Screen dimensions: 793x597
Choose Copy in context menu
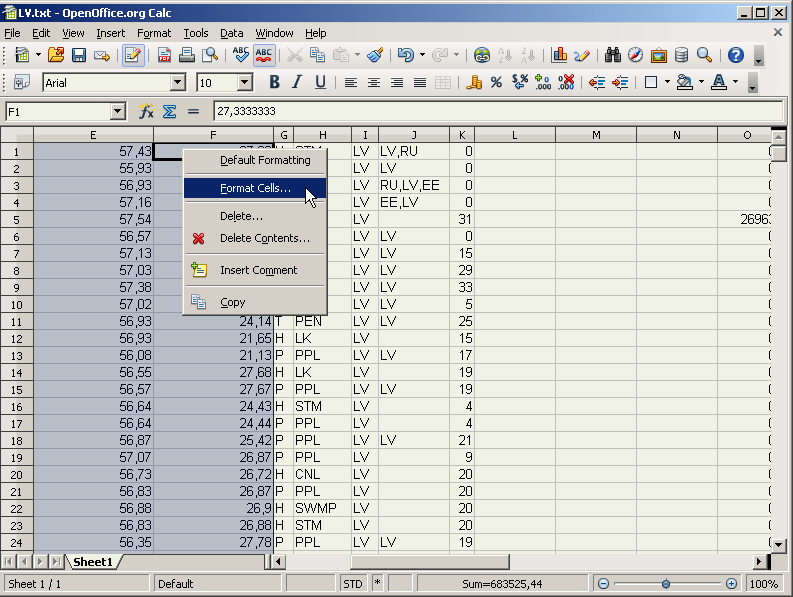(x=255, y=303)
